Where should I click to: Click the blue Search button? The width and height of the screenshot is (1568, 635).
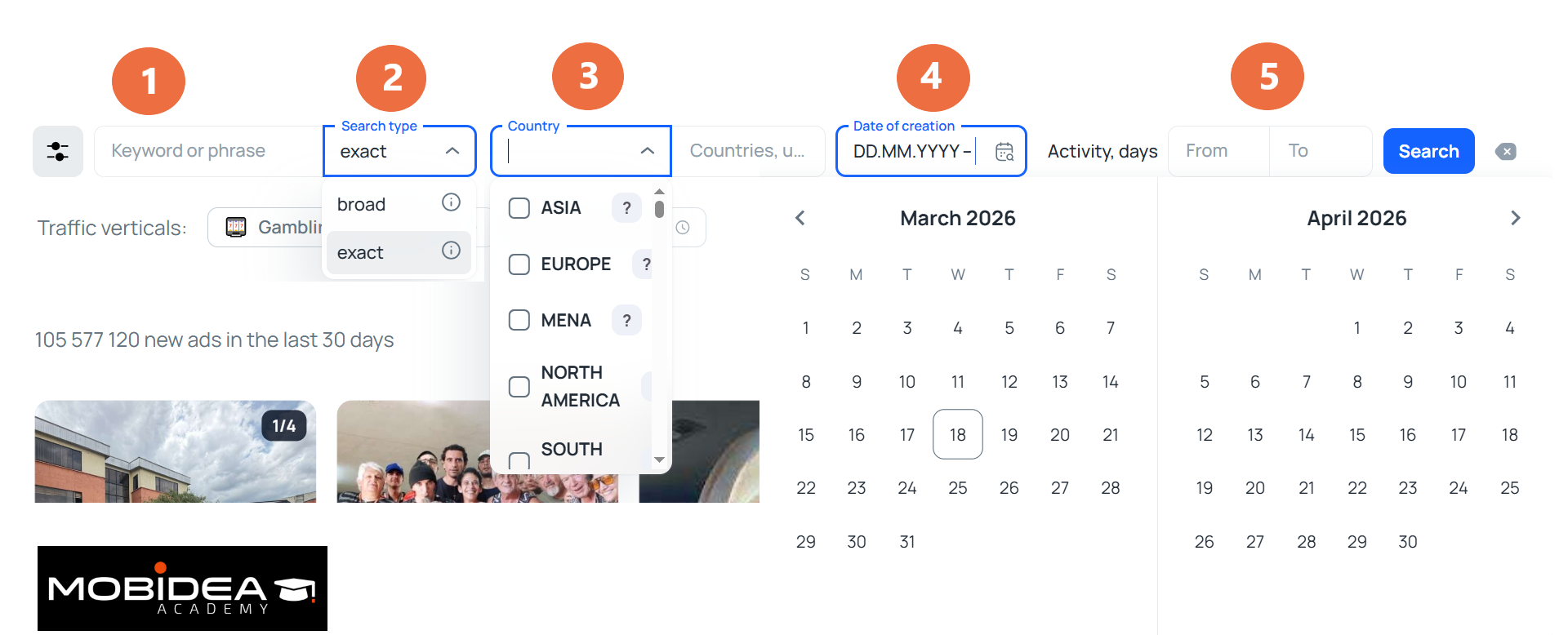click(1428, 151)
